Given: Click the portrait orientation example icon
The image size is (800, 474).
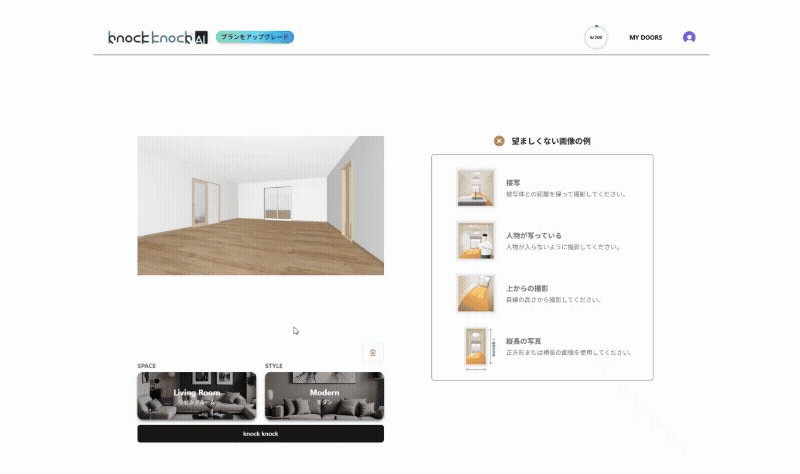Looking at the screenshot, I should [476, 347].
